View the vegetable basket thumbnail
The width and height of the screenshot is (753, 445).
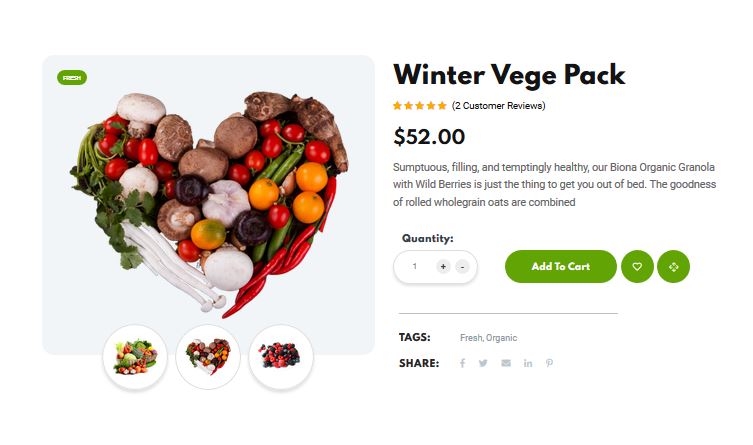click(135, 357)
